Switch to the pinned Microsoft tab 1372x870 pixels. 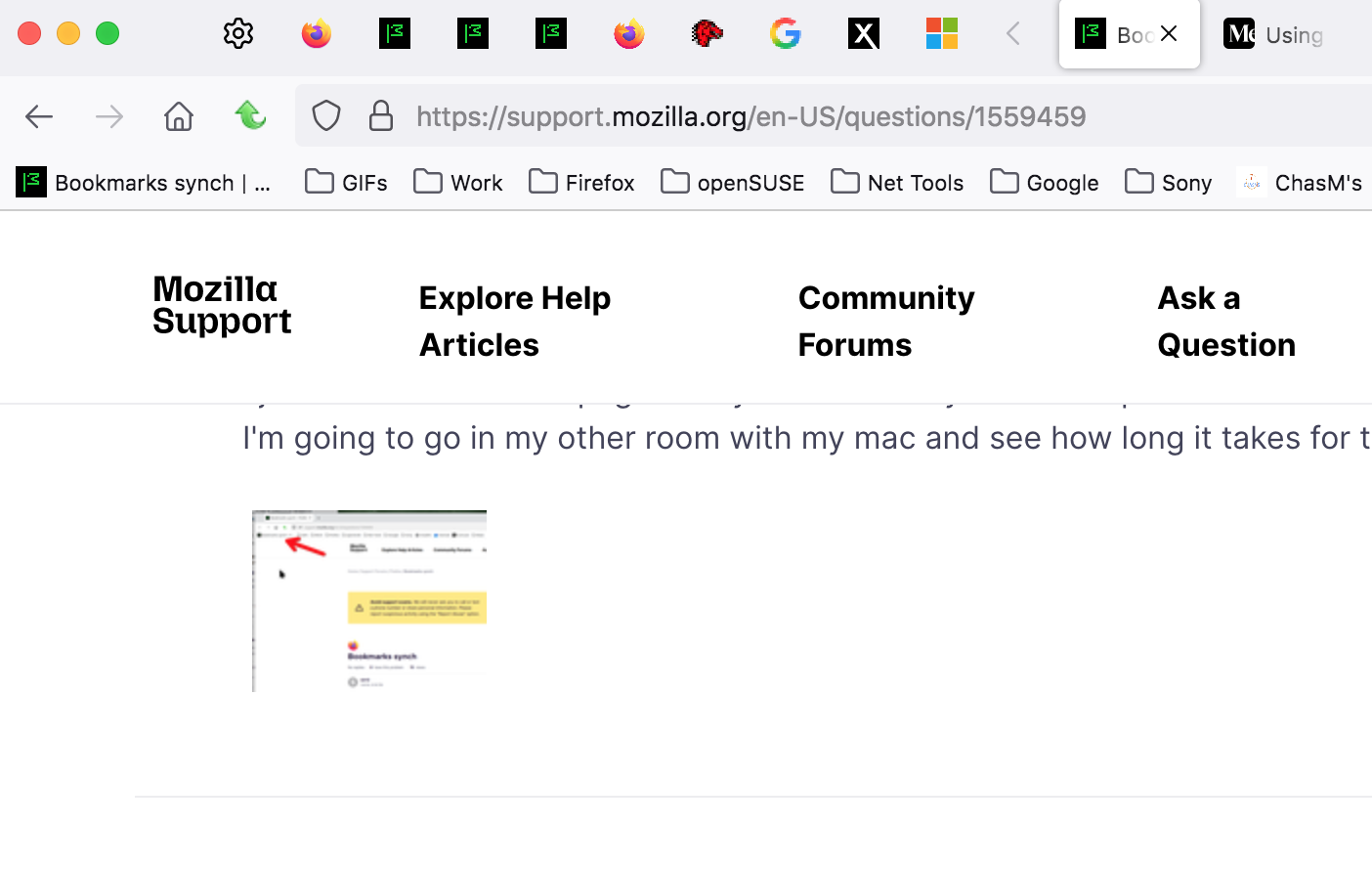(x=942, y=34)
